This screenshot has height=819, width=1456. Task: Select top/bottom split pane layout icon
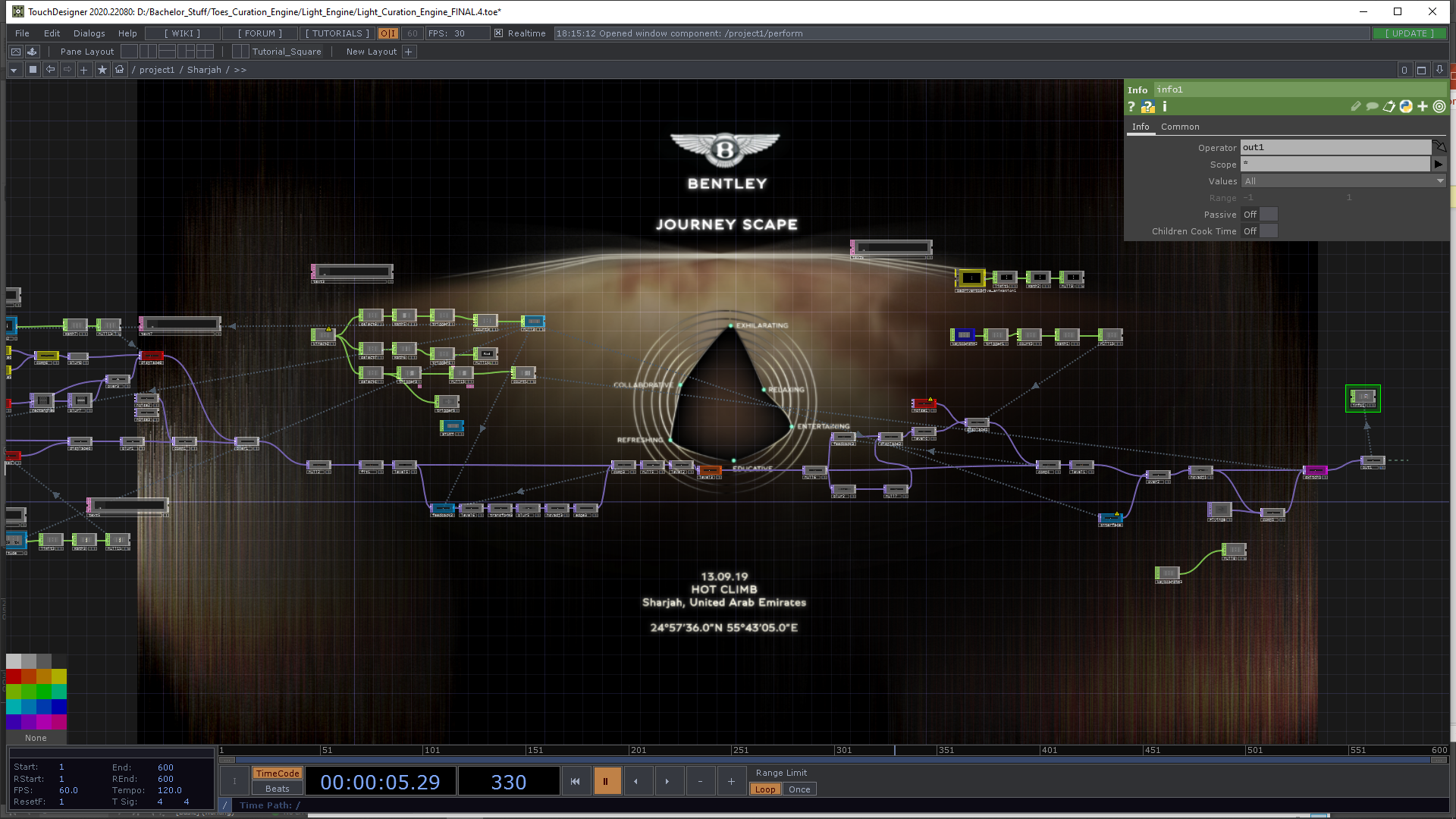pos(168,52)
